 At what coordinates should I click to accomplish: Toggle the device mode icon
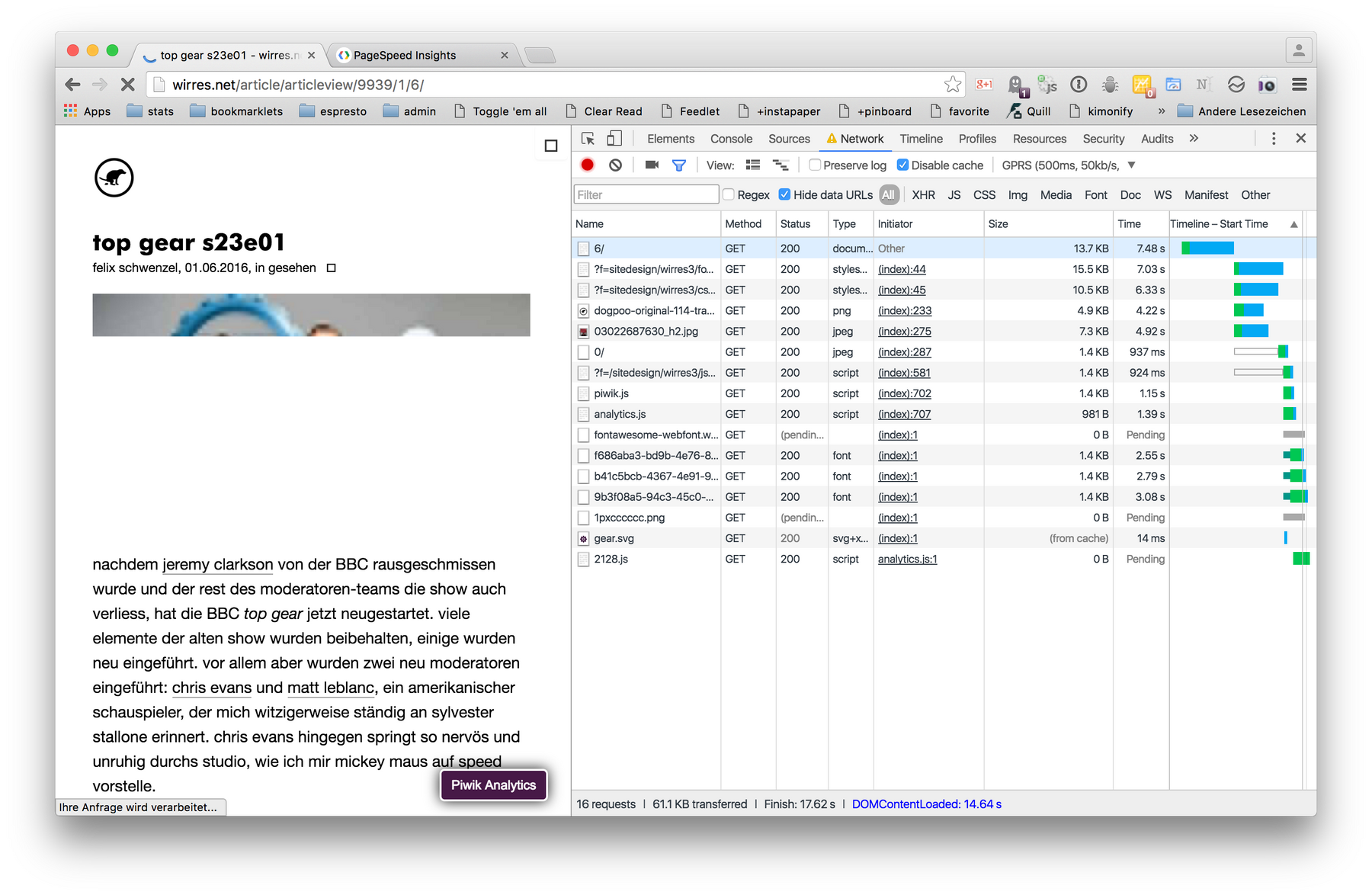pos(614,139)
